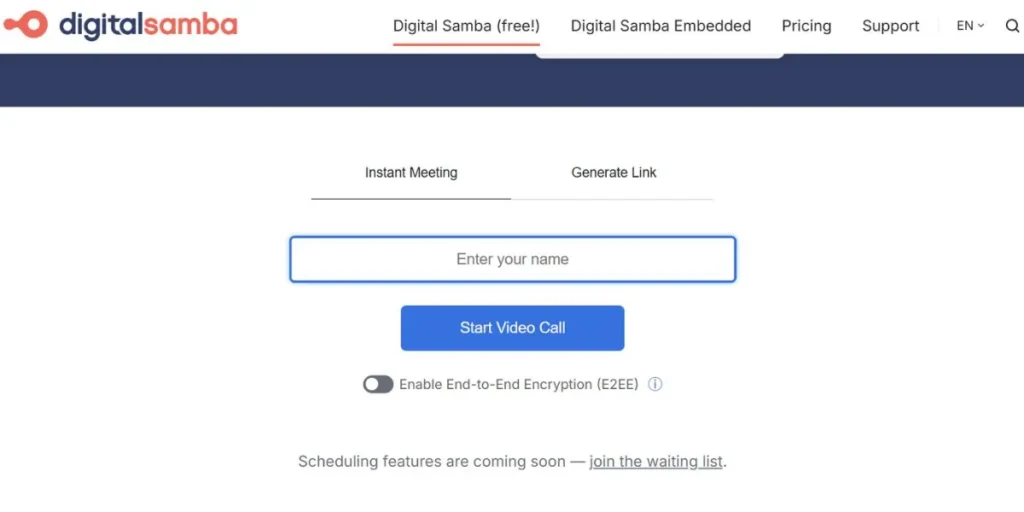Screen dimensions: 1024x512
Task: Open the Digital Samba (free!) menu item
Action: [x=466, y=26]
